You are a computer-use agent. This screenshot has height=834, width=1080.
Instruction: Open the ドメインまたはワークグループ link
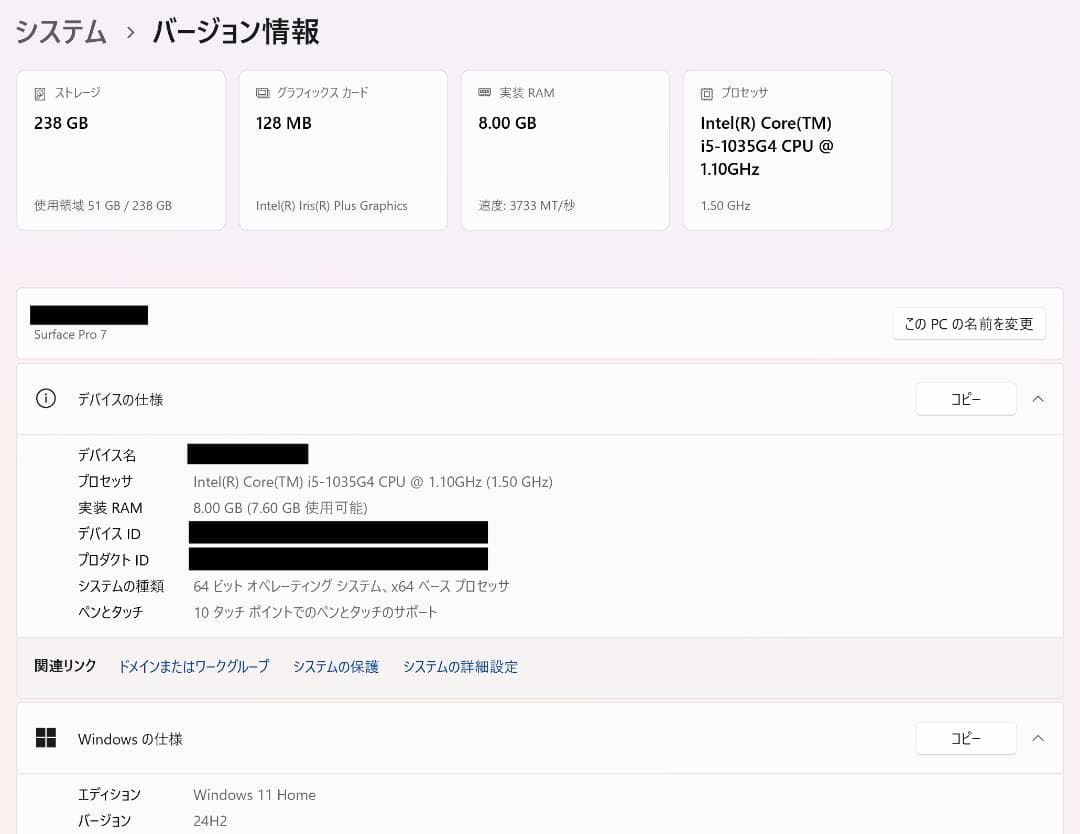pyautogui.click(x=192, y=666)
